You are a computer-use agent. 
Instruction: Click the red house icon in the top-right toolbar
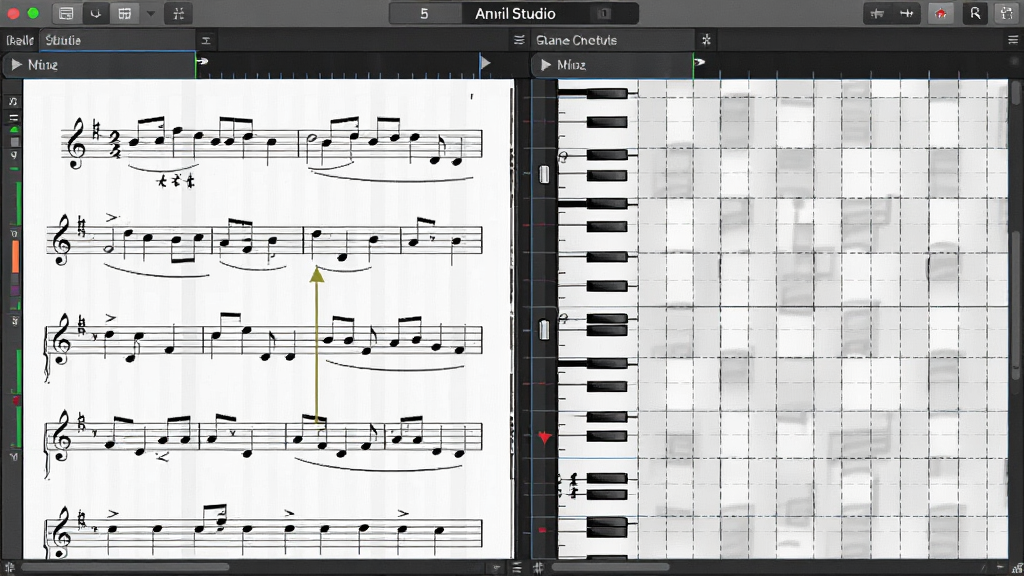click(940, 14)
